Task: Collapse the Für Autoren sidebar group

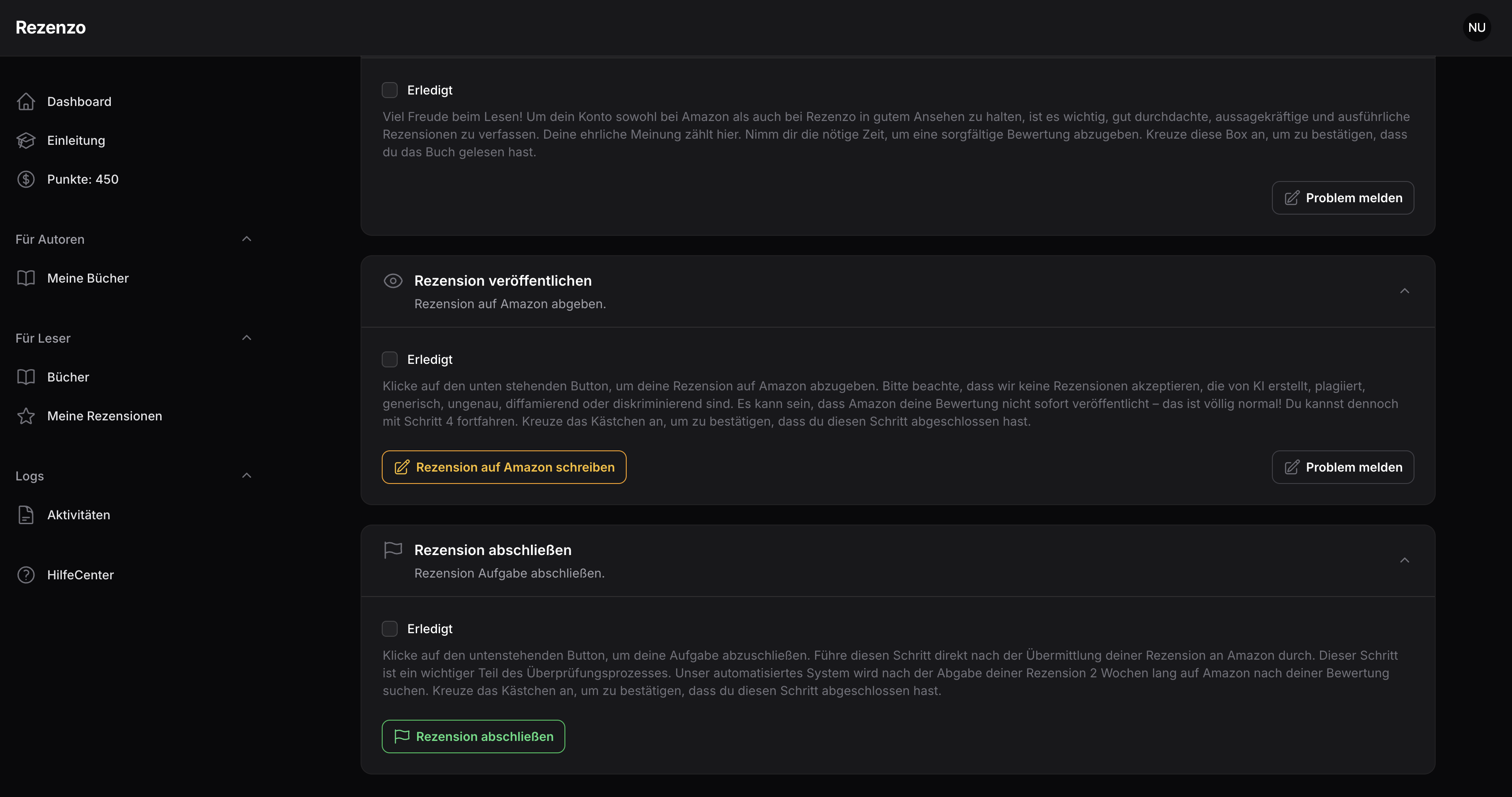Action: click(x=247, y=238)
